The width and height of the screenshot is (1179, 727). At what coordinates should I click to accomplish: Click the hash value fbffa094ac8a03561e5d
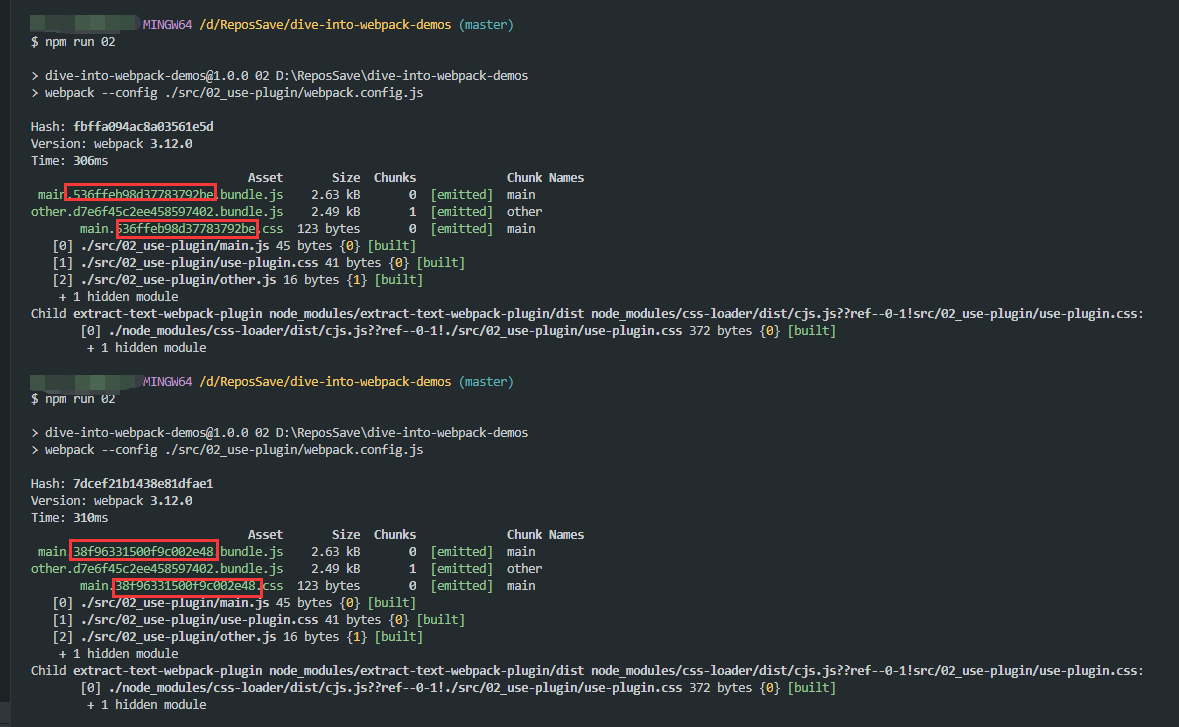click(143, 127)
